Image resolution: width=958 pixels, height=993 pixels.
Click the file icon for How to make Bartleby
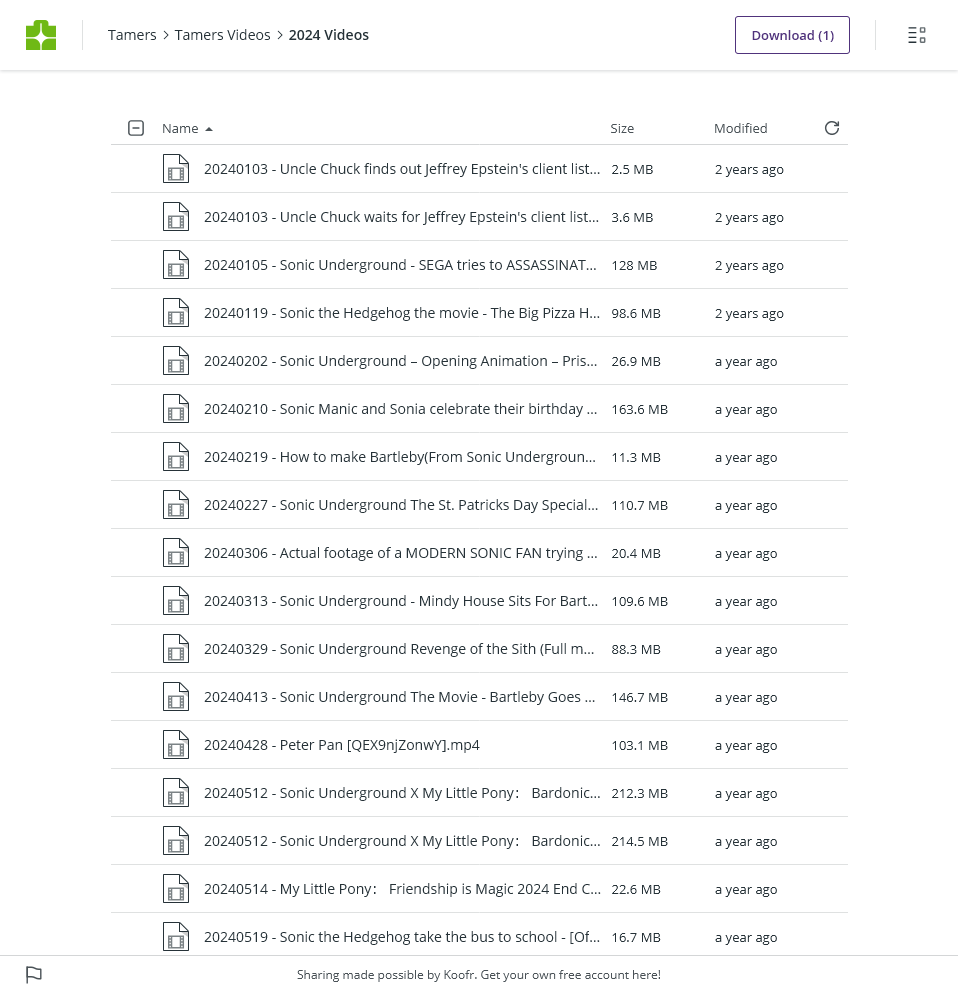click(176, 457)
